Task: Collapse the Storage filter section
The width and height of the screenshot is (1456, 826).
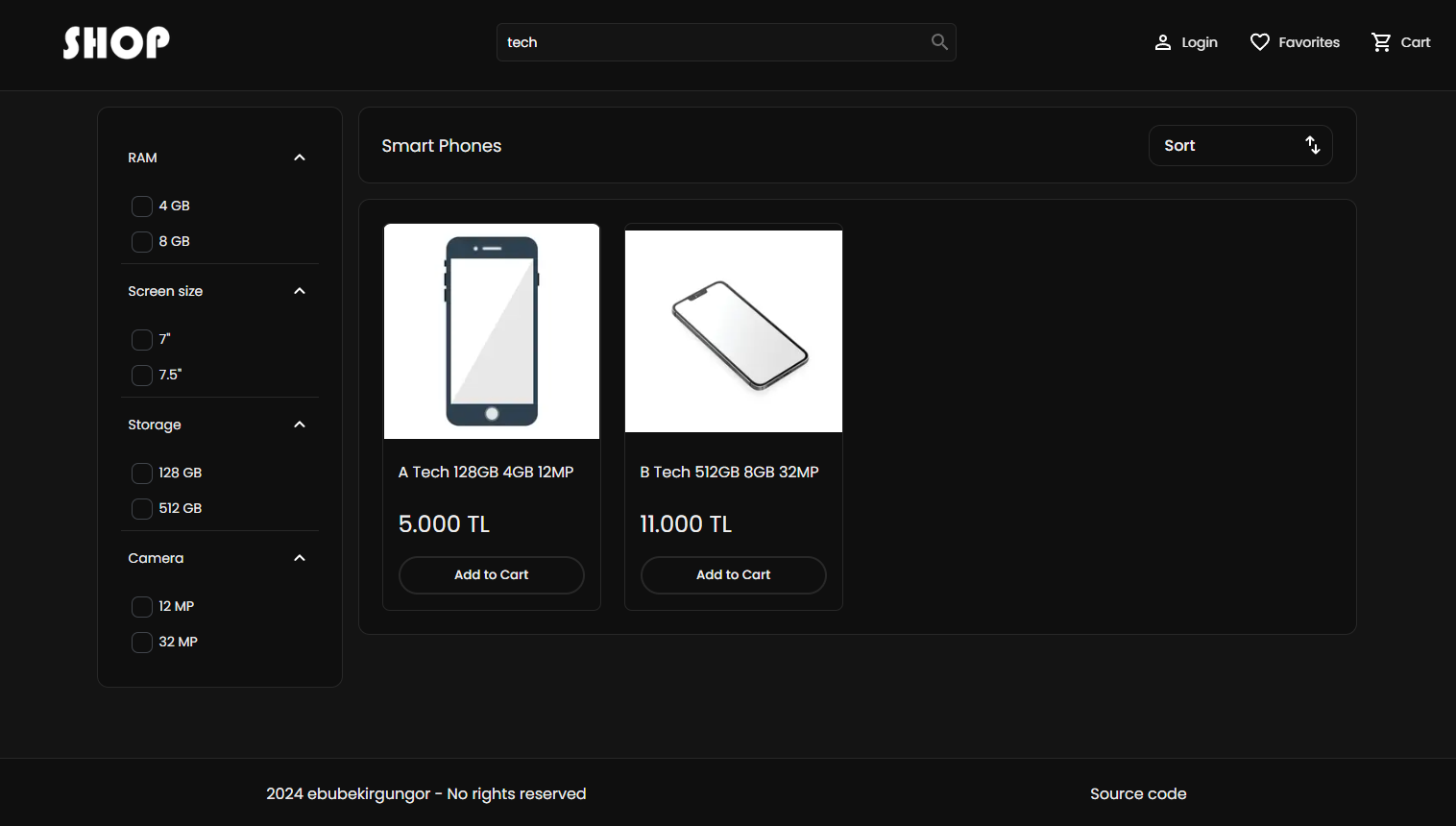Action: (x=299, y=425)
